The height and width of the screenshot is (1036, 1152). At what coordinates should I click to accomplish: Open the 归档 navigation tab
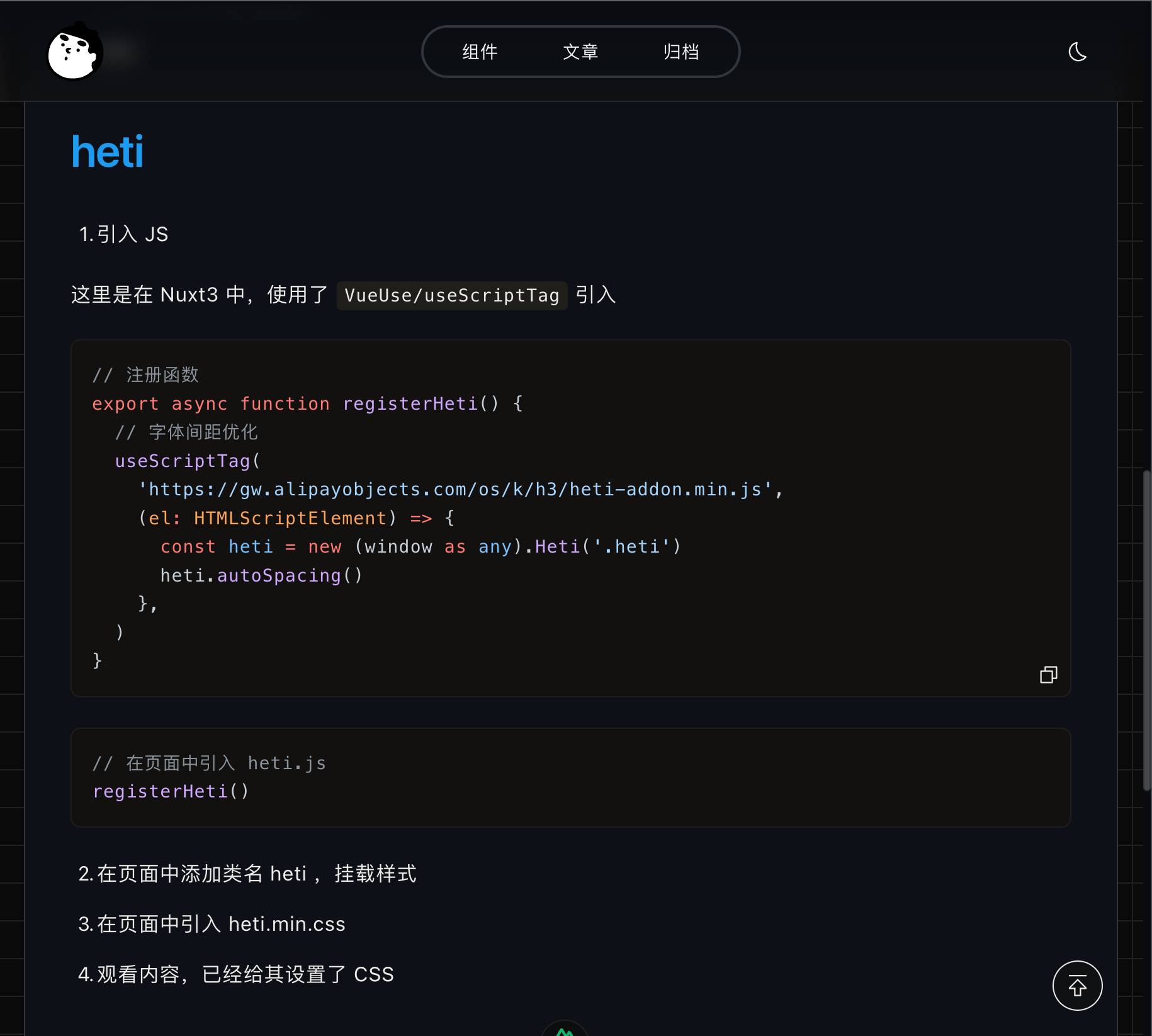(x=681, y=52)
